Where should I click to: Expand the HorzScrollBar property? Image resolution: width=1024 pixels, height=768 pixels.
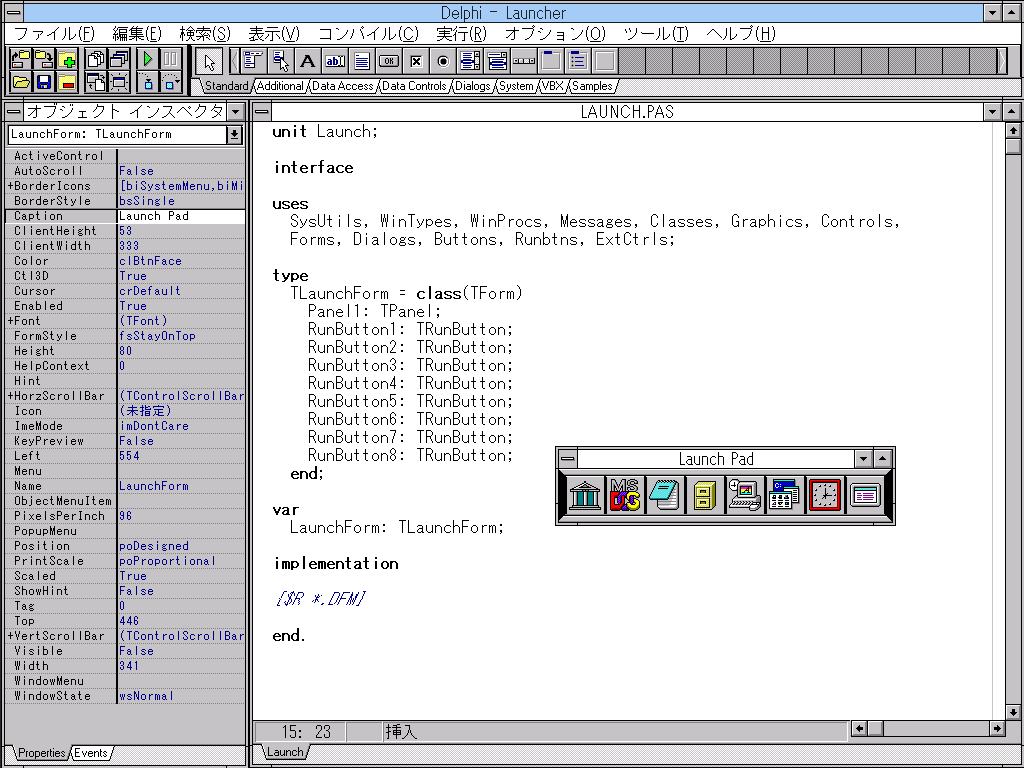pyautogui.click(x=11, y=396)
